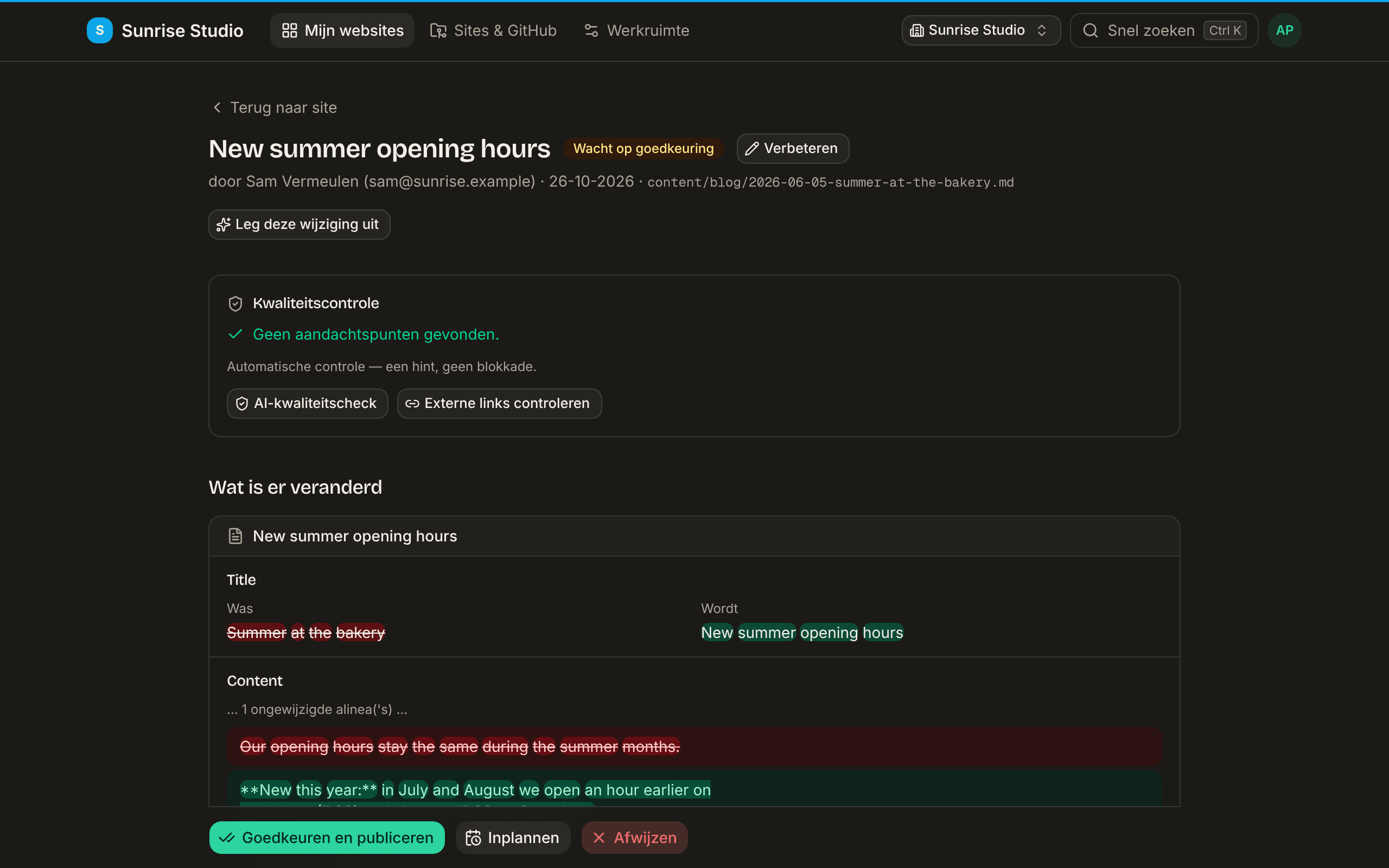This screenshot has height=868, width=1389.
Task: Open the Werkruimte tab
Action: click(x=636, y=30)
